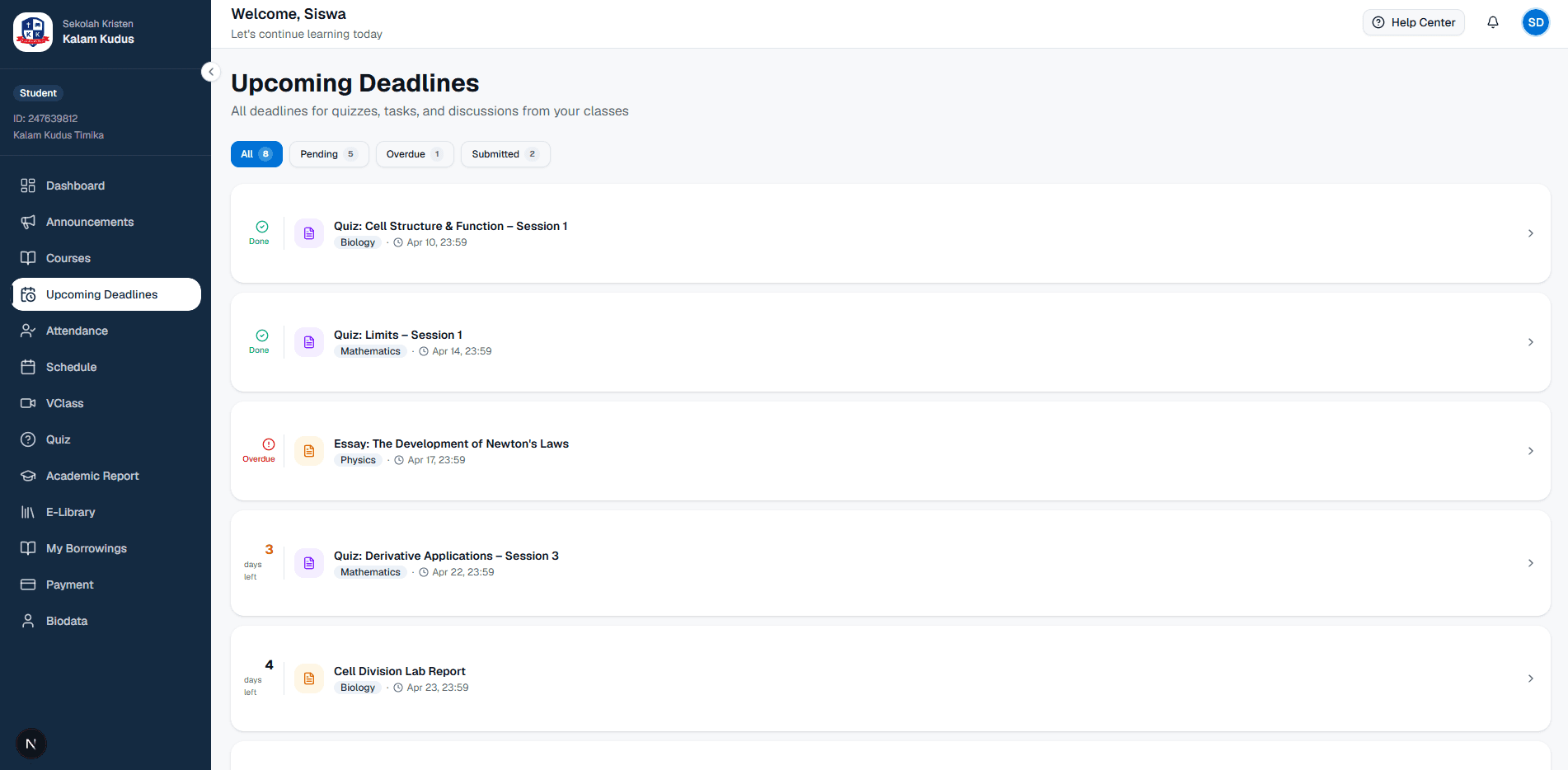Viewport: 1568px width, 770px height.
Task: Filter deadlines by Submitted
Action: pyautogui.click(x=505, y=154)
